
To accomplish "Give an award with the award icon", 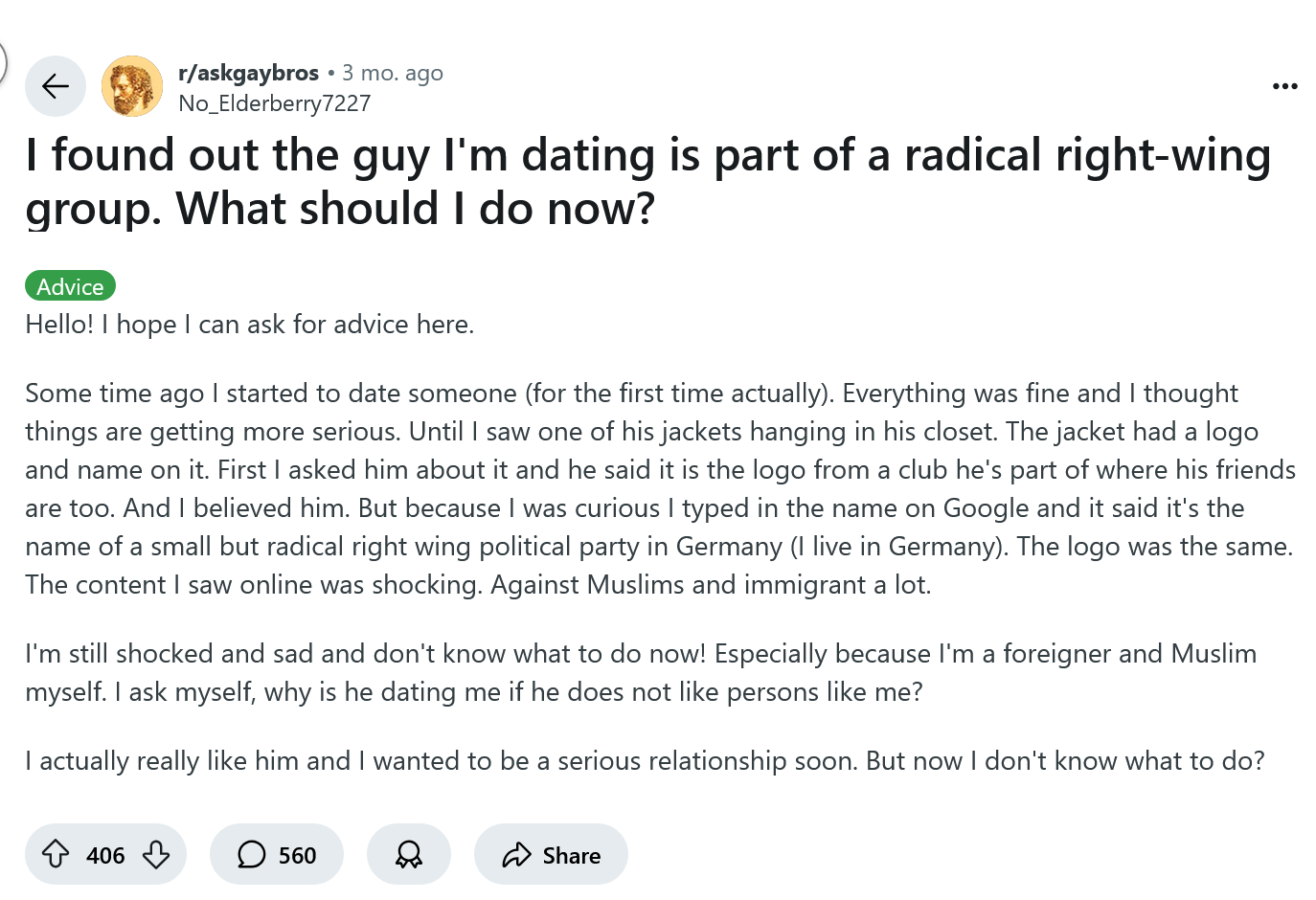I will (x=409, y=854).
